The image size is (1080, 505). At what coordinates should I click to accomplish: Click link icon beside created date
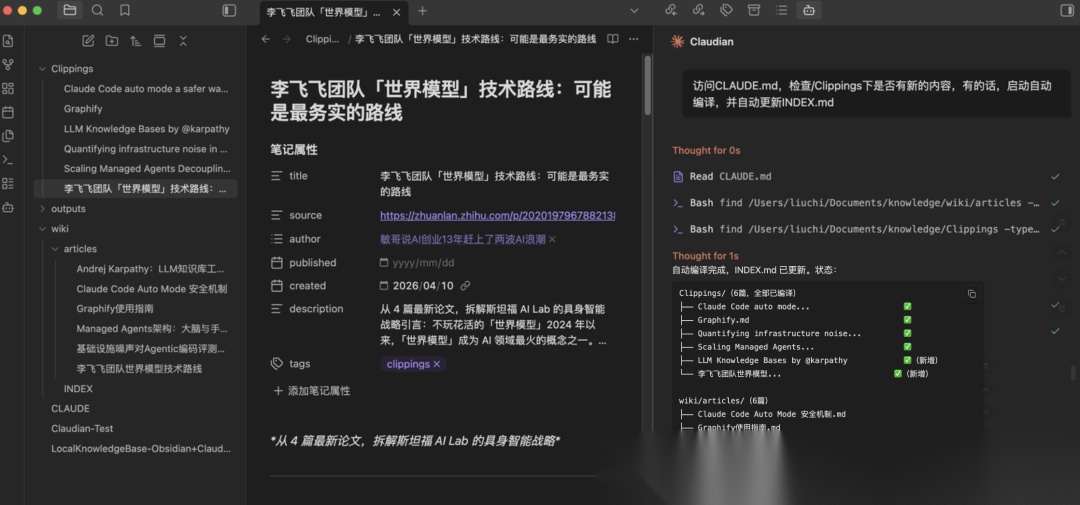point(465,285)
